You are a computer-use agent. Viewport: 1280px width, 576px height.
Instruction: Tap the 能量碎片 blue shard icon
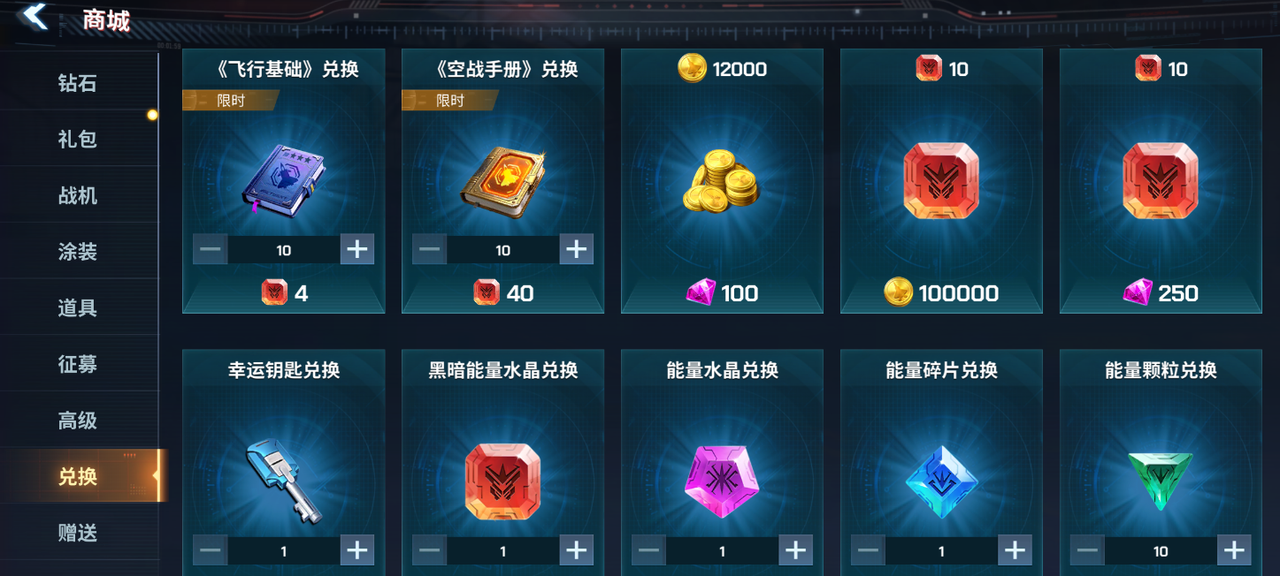[941, 481]
